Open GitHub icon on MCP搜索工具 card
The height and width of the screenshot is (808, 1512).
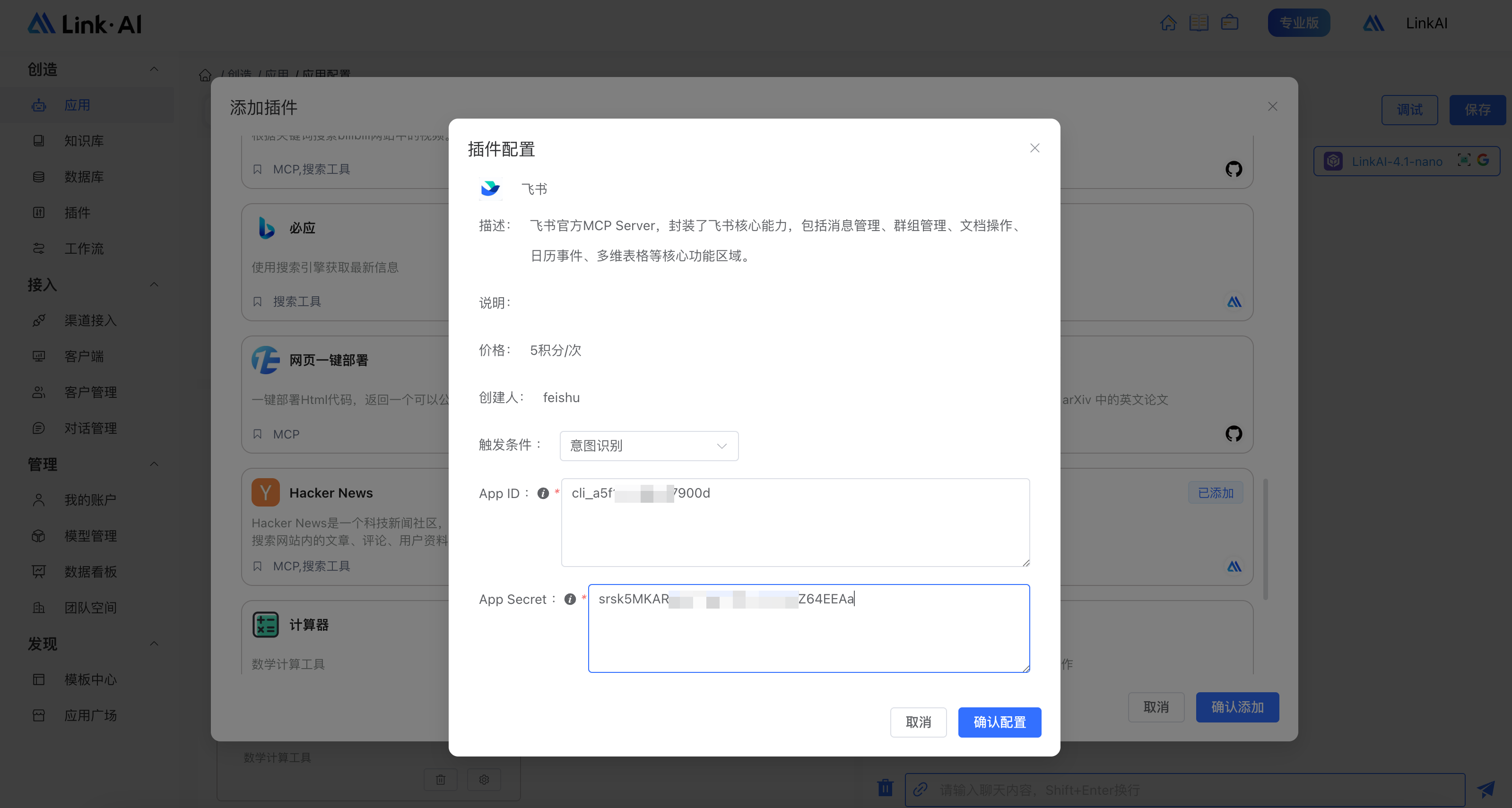(x=1234, y=169)
